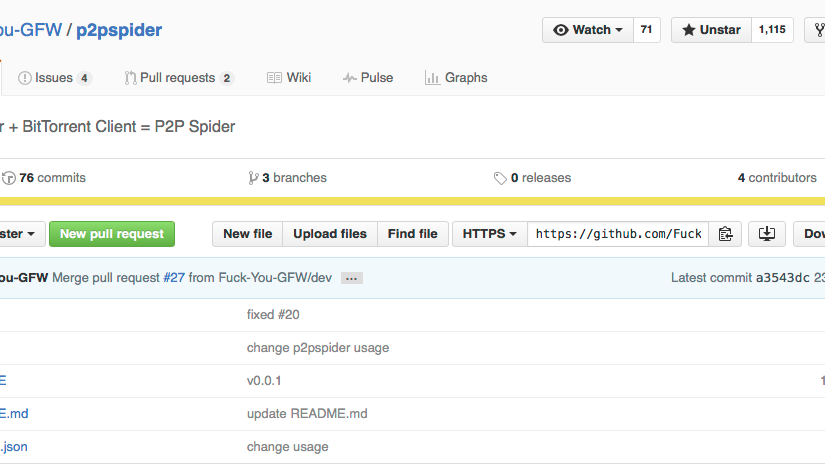Click the New pull request button
The width and height of the screenshot is (825, 472).
coord(112,234)
